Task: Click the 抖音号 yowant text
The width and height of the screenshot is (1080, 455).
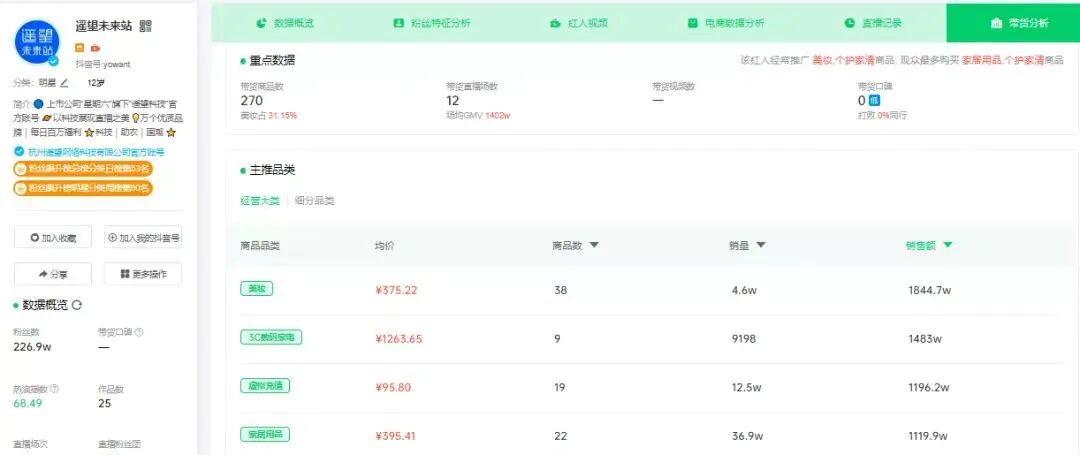Action: pyautogui.click(x=103, y=64)
